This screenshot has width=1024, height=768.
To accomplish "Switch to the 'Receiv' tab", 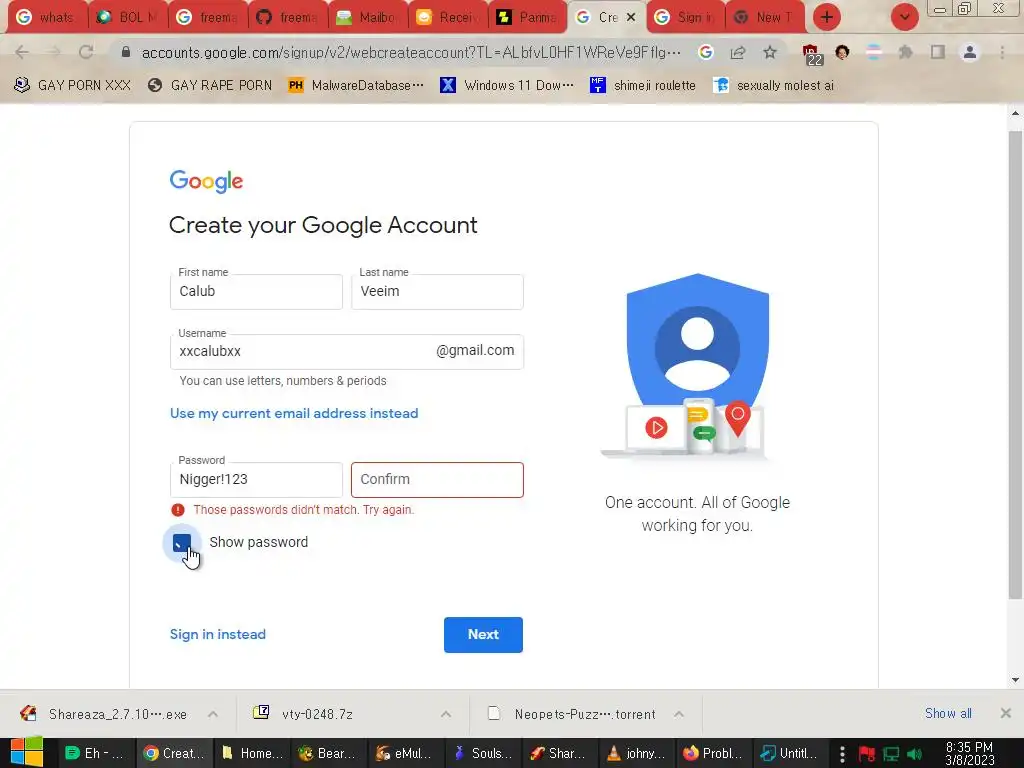I will coord(449,18).
